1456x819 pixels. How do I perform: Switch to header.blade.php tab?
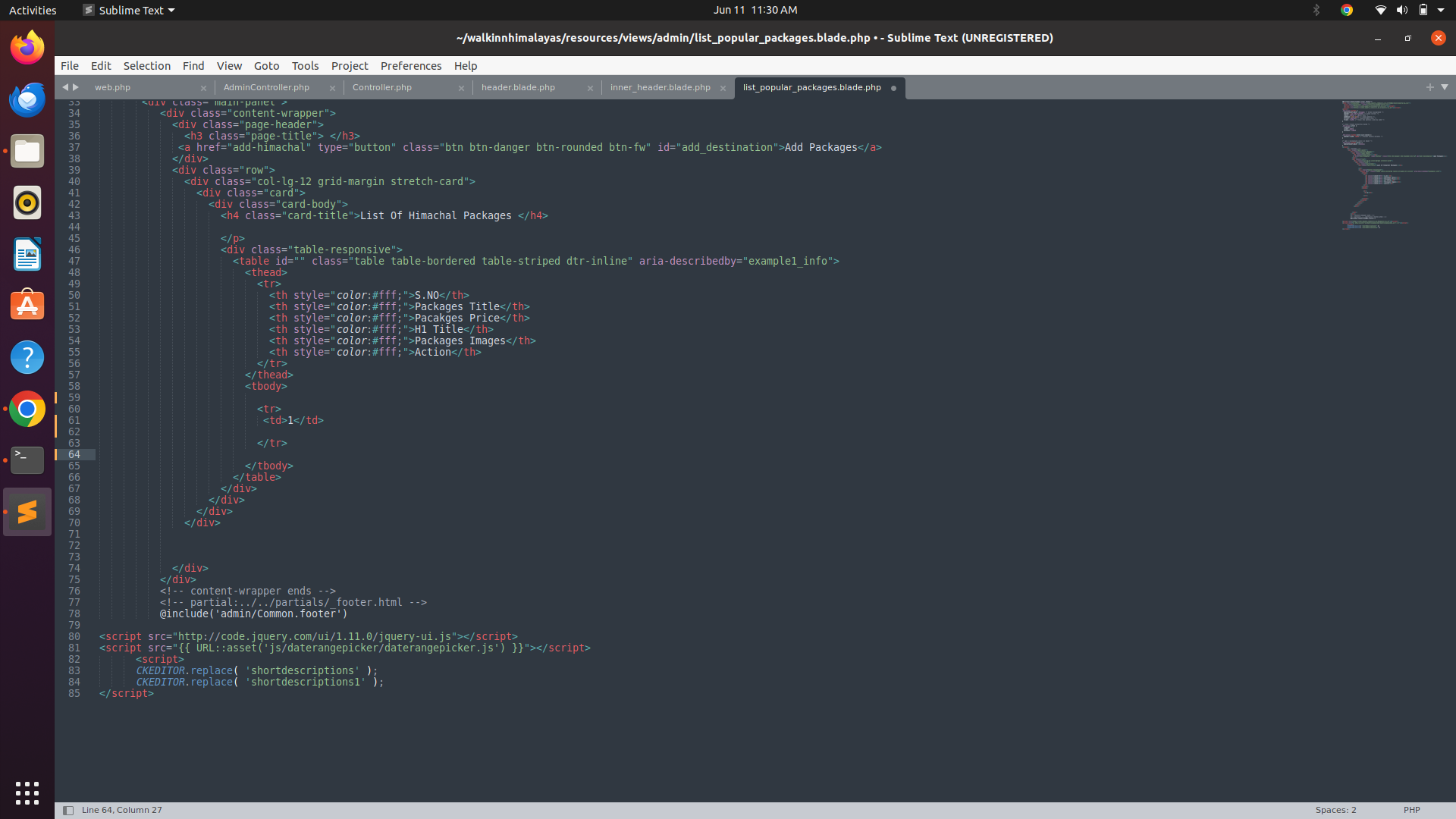click(518, 88)
